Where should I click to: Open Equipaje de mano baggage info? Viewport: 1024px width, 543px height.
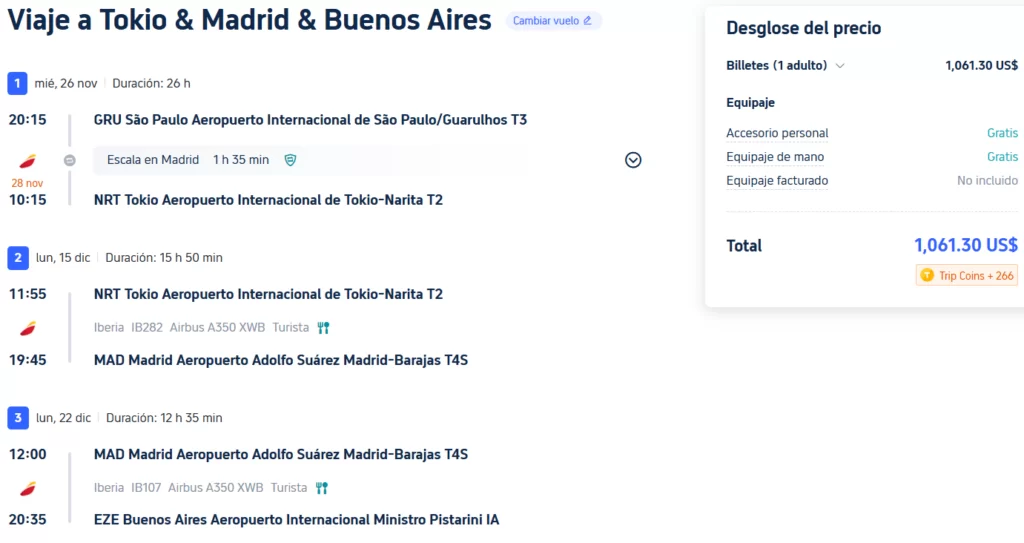click(775, 157)
